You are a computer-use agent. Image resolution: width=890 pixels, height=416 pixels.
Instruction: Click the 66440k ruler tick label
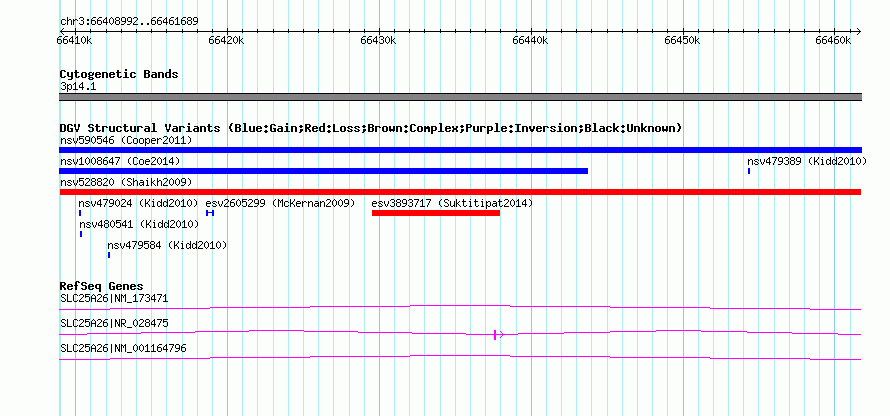point(530,40)
